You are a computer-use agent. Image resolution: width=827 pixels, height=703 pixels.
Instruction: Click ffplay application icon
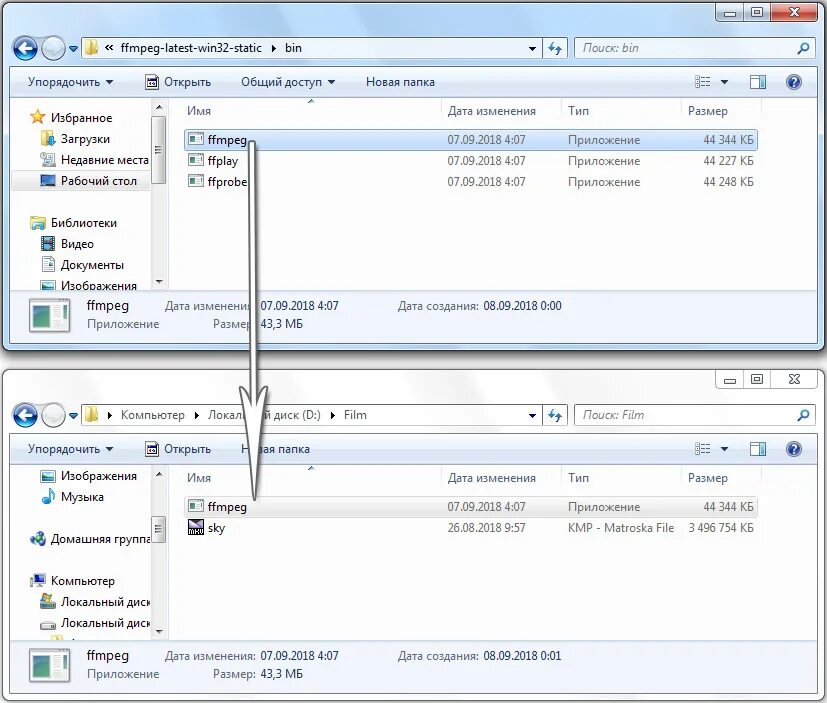196,160
